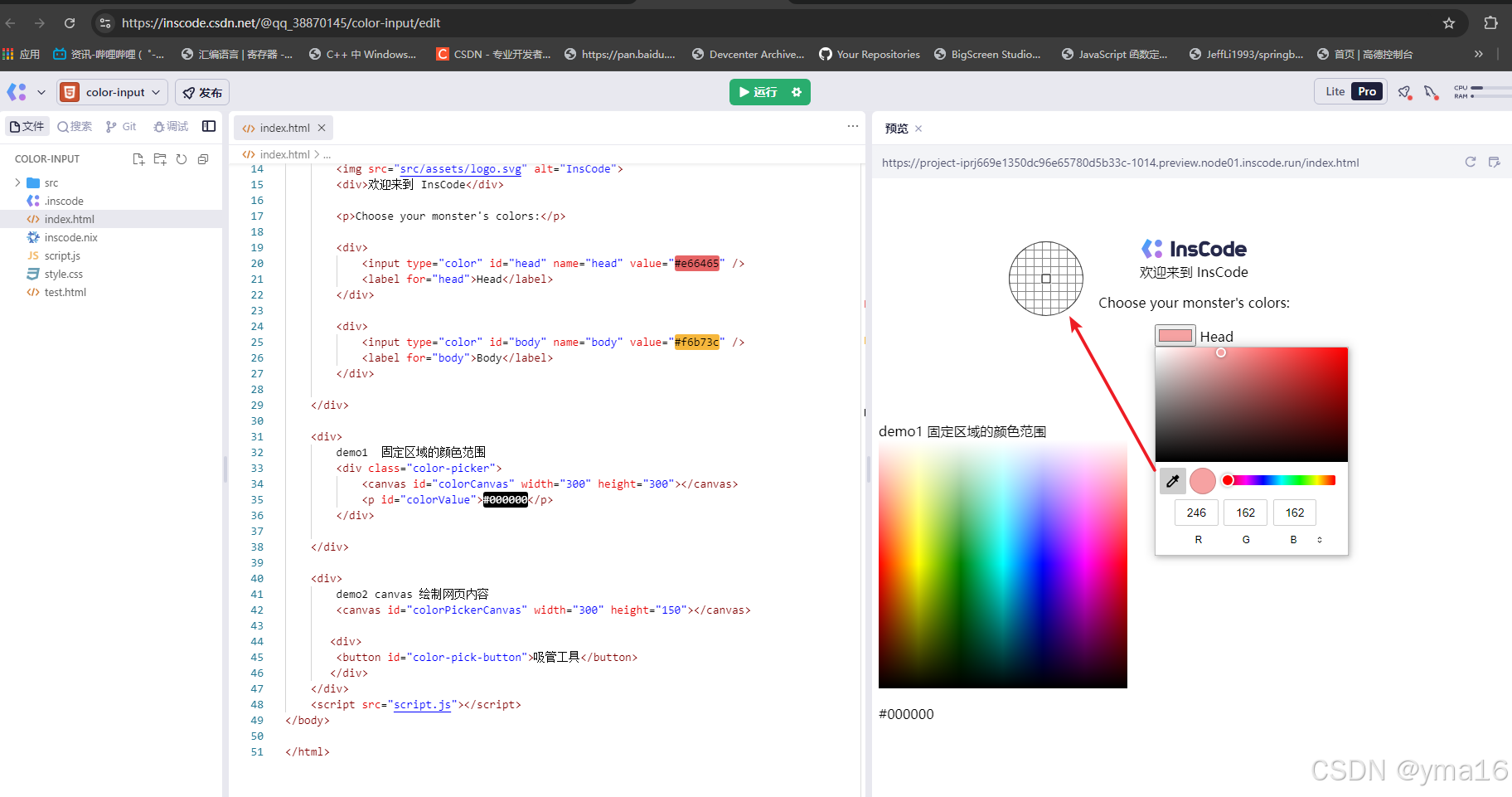Screen dimensions: 1512x797
Task: Close the 预览 preview tab
Action: click(918, 129)
